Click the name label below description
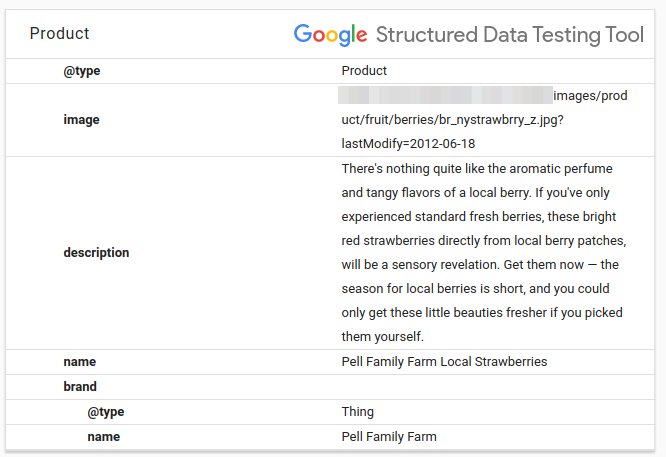The height and width of the screenshot is (457, 666). pyautogui.click(x=80, y=362)
